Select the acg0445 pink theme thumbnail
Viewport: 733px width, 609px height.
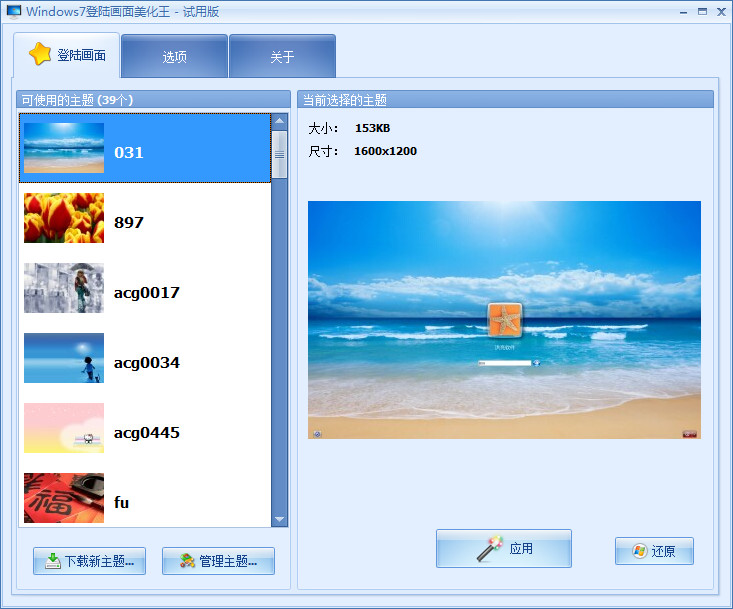(64, 428)
